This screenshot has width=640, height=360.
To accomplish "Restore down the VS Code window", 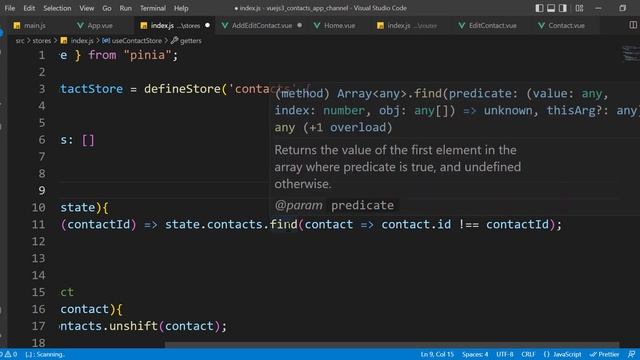I will [x=622, y=8].
